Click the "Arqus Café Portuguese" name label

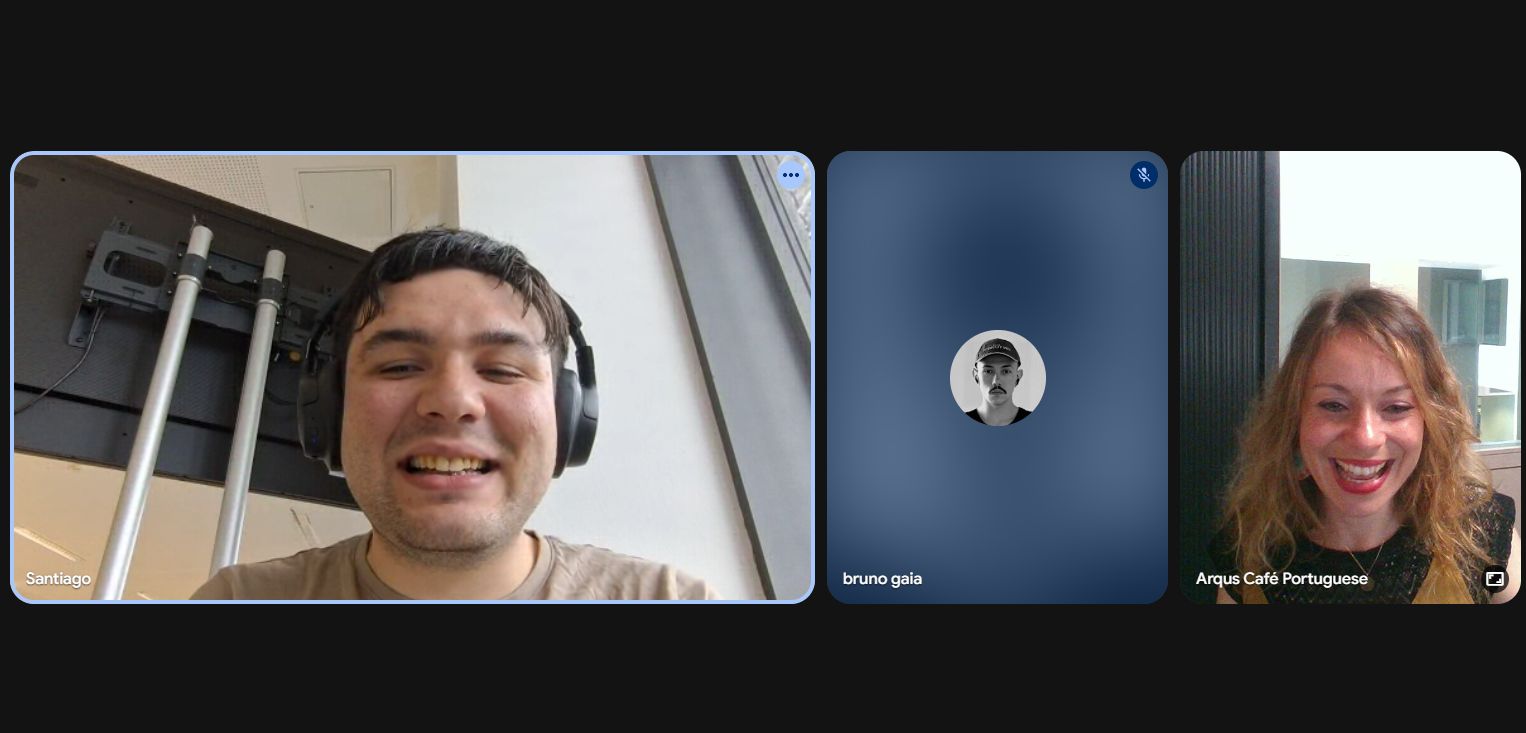[1282, 578]
